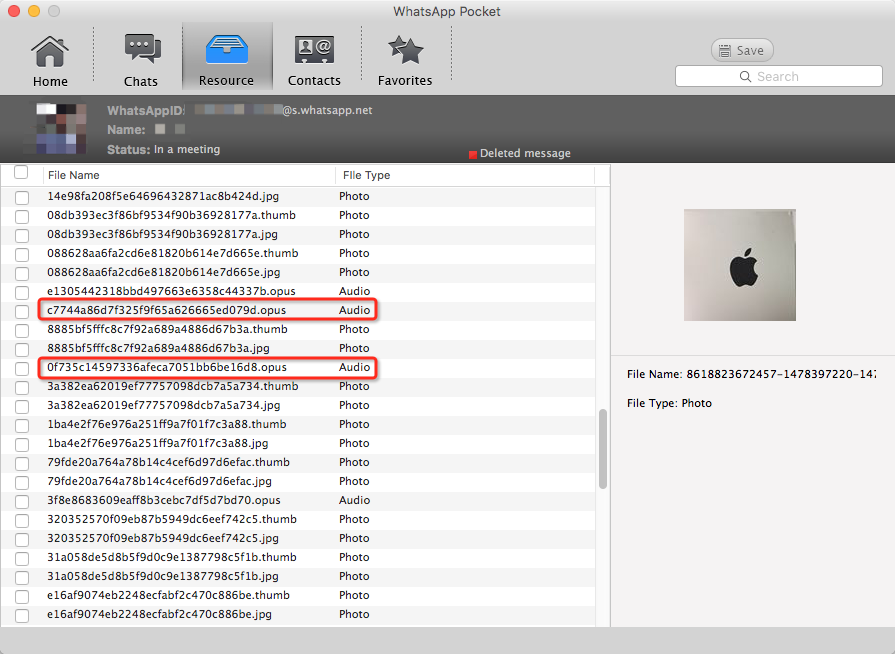The width and height of the screenshot is (895, 654).
Task: Click the Apple logo photo preview
Action: click(740, 265)
